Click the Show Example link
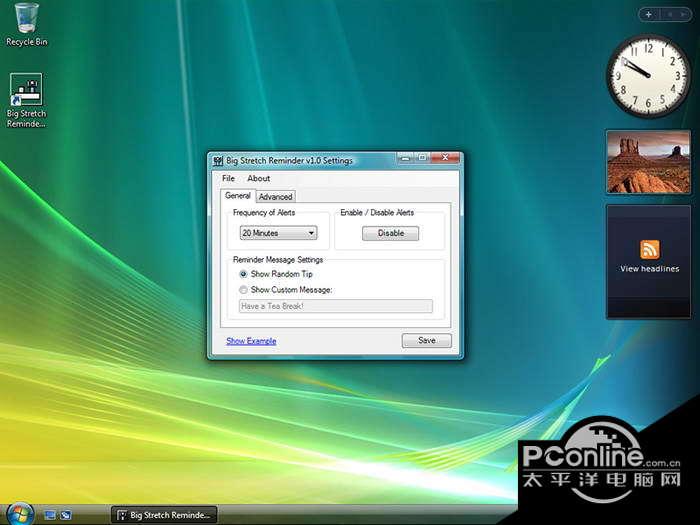The height and width of the screenshot is (525, 700). [251, 341]
